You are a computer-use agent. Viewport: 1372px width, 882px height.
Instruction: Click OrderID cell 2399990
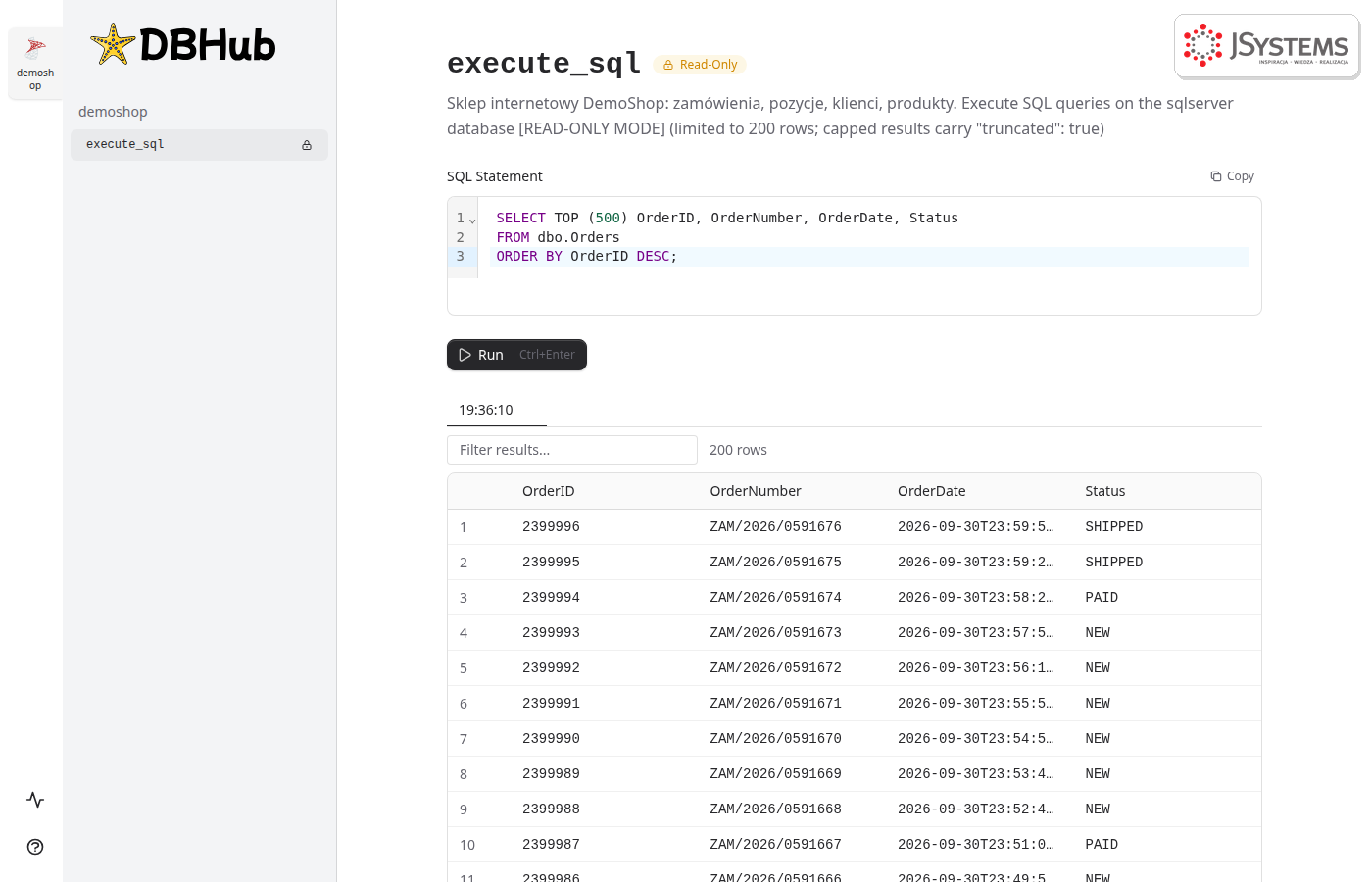coord(551,739)
